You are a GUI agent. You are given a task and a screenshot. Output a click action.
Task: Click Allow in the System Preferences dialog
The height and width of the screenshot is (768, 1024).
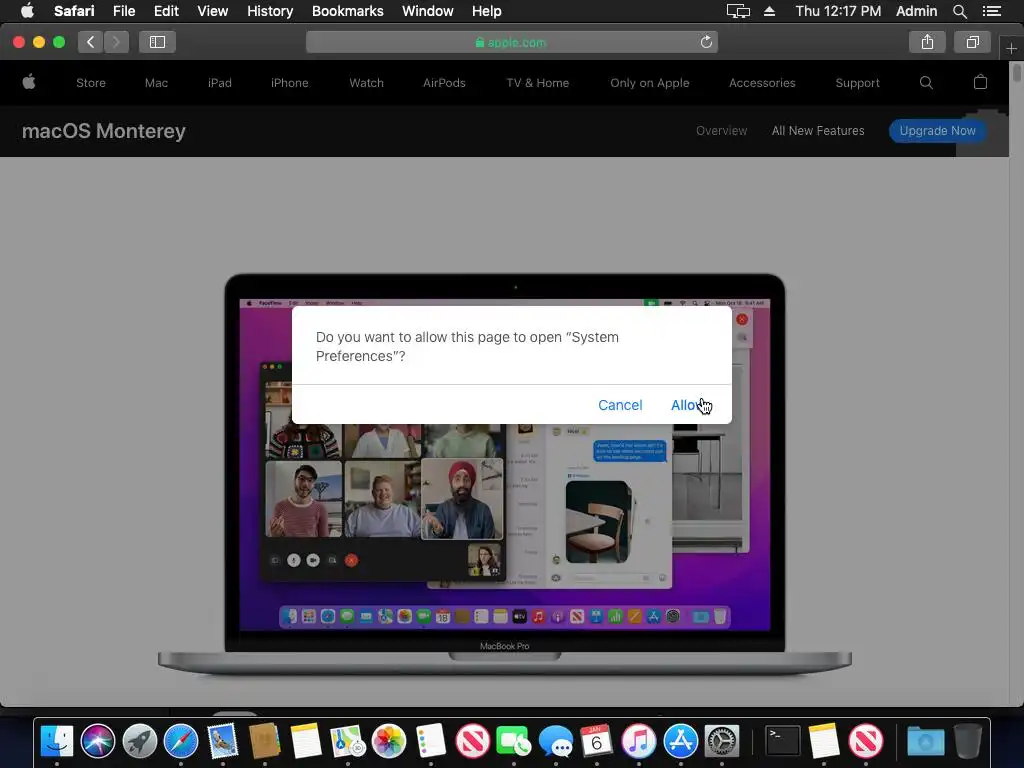click(x=689, y=405)
